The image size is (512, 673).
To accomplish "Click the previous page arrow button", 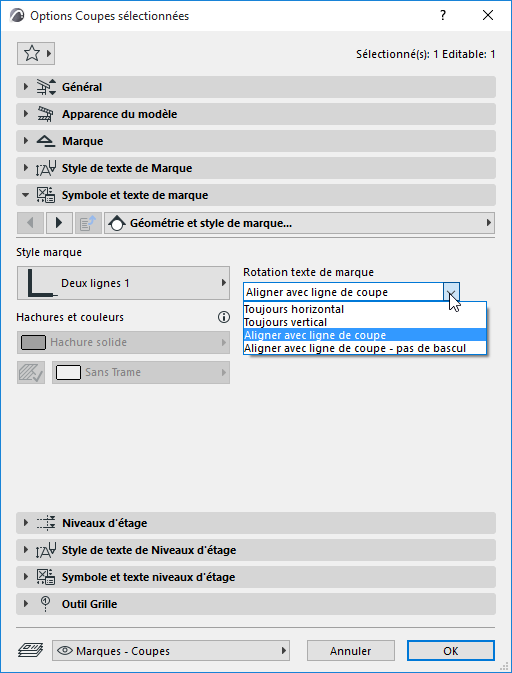I will pyautogui.click(x=30, y=222).
